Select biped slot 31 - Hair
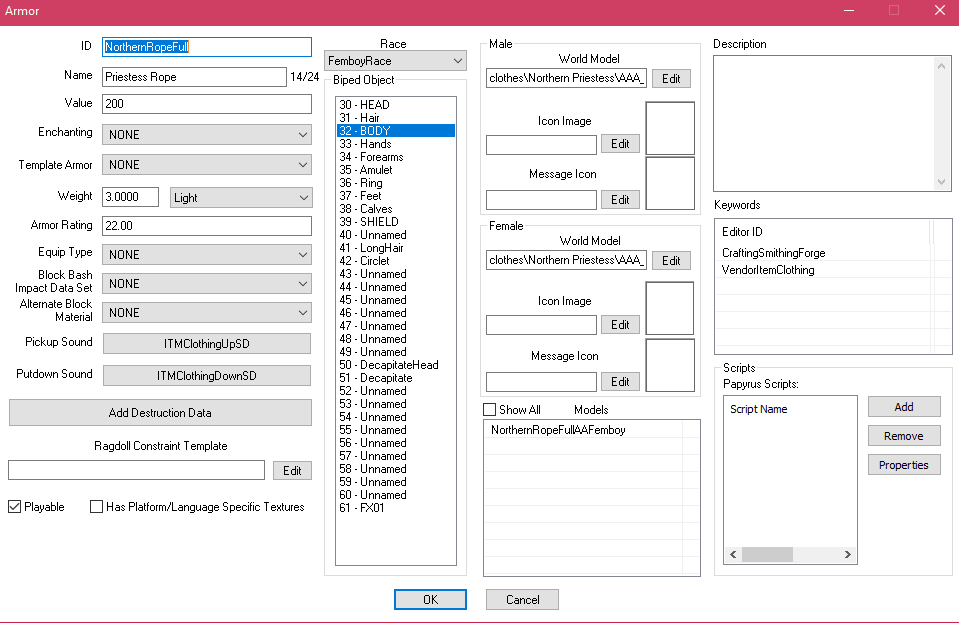 (396, 117)
